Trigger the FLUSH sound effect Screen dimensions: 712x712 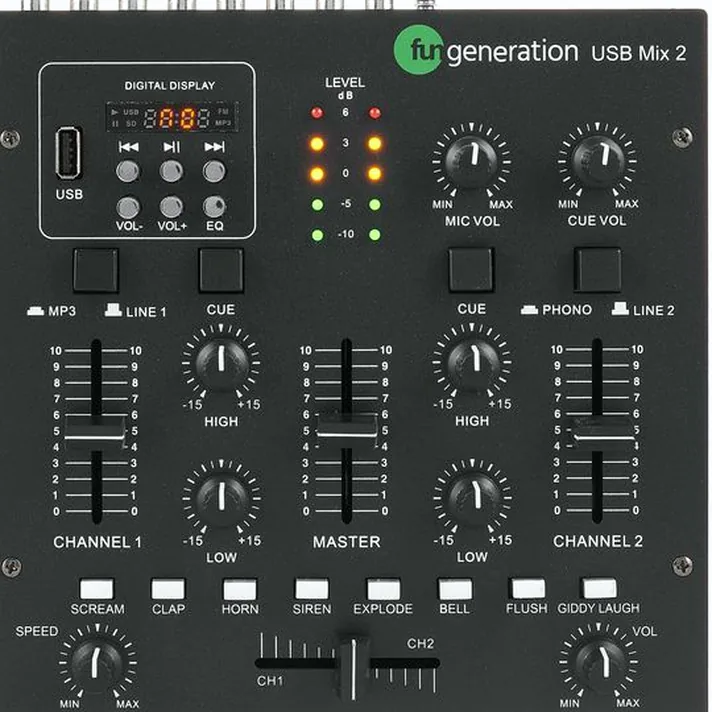point(528,588)
